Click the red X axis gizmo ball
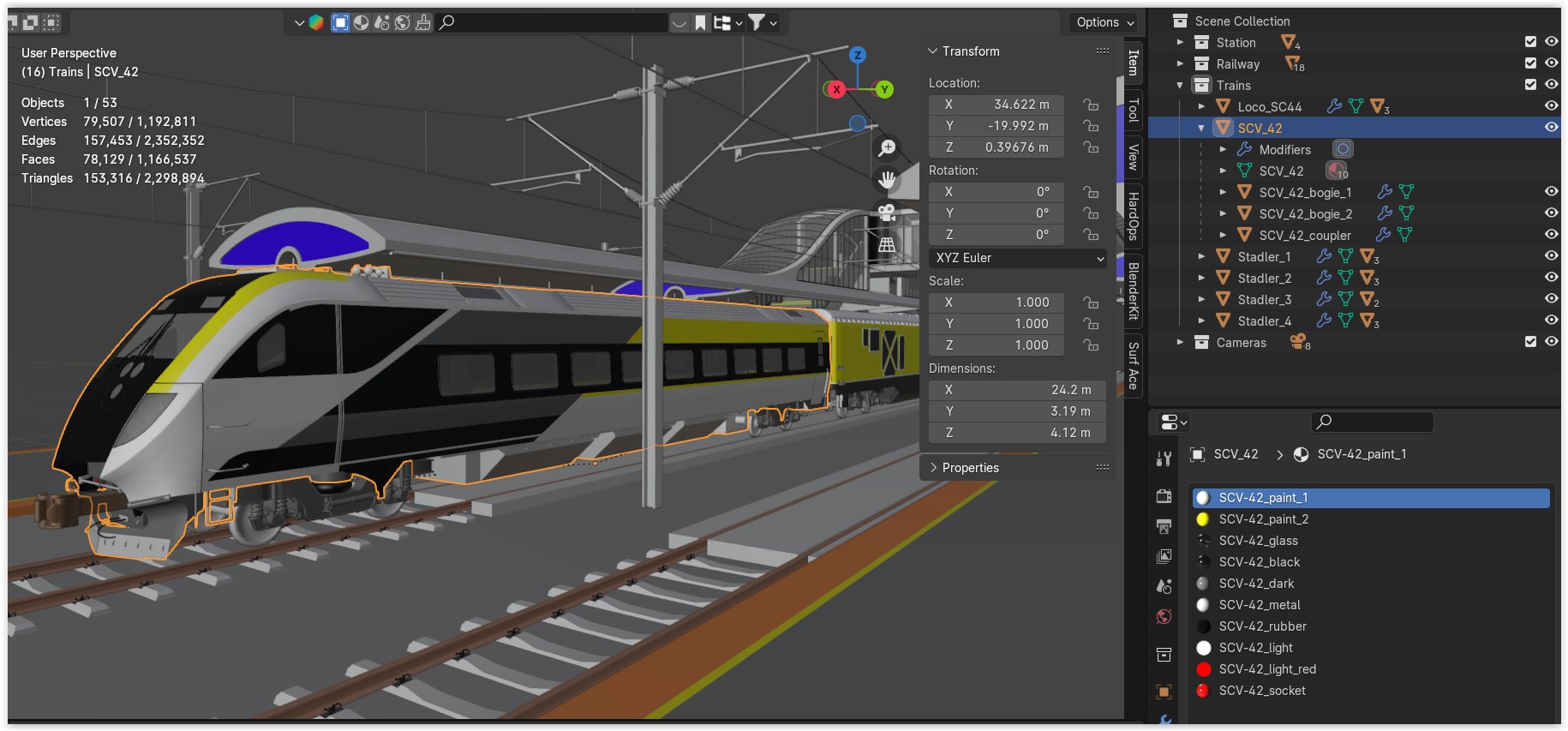 coord(836,89)
